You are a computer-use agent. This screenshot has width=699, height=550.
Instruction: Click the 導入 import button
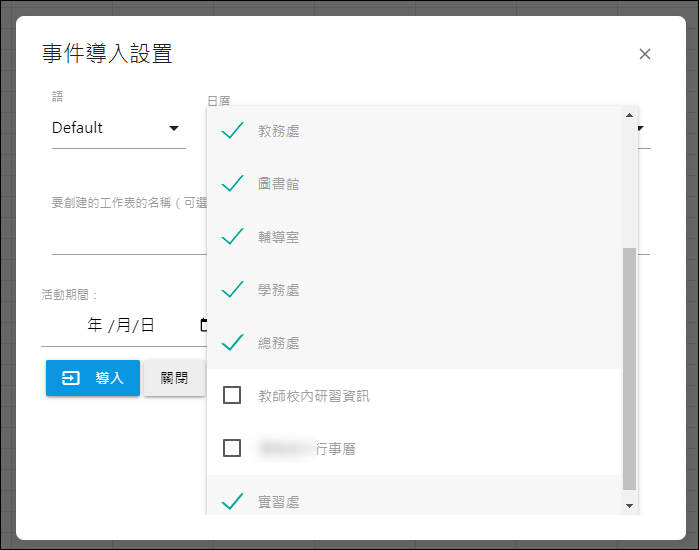coord(93,378)
